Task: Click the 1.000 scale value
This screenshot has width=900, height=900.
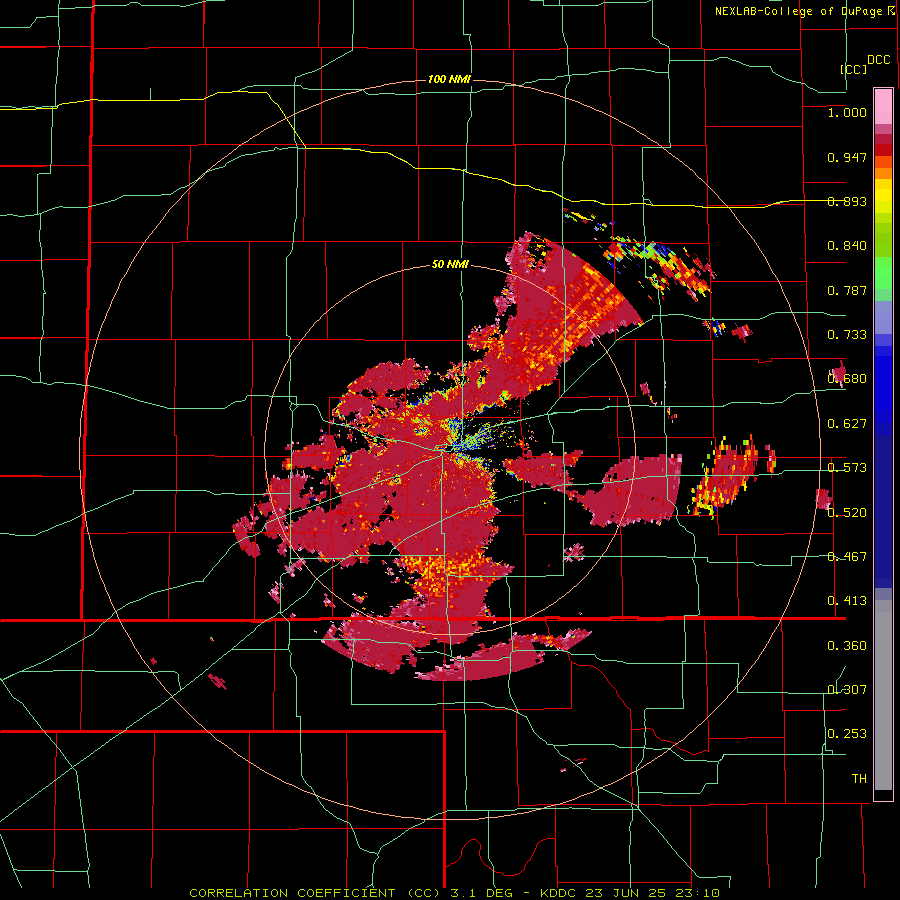Action: point(847,112)
